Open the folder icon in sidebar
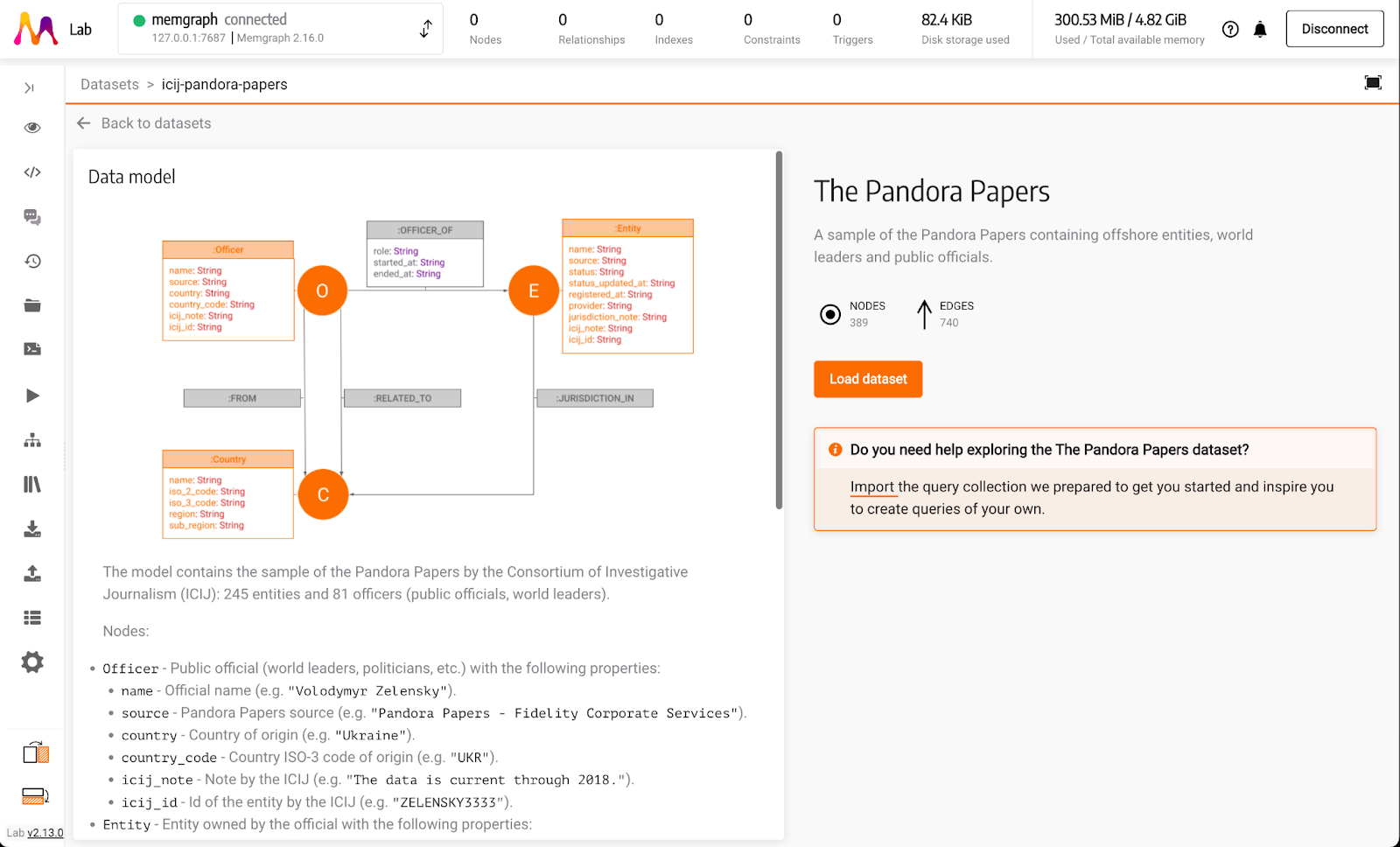 tap(32, 305)
